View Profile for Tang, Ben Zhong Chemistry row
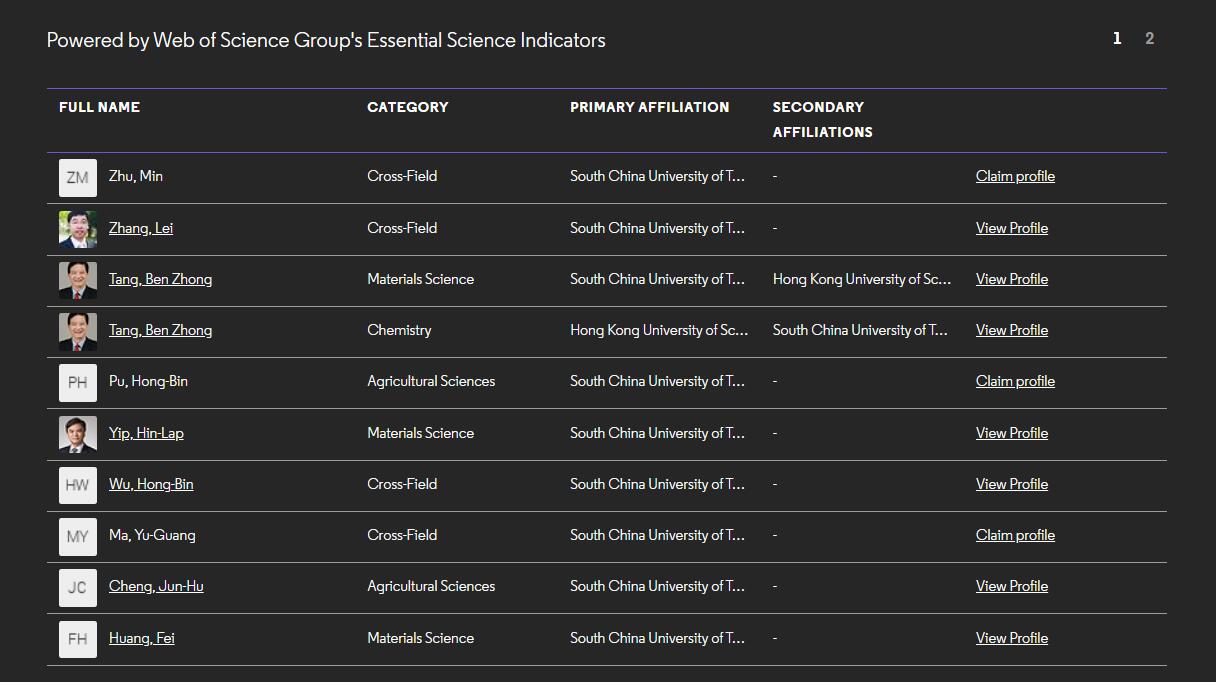Image resolution: width=1216 pixels, height=682 pixels. 1011,330
